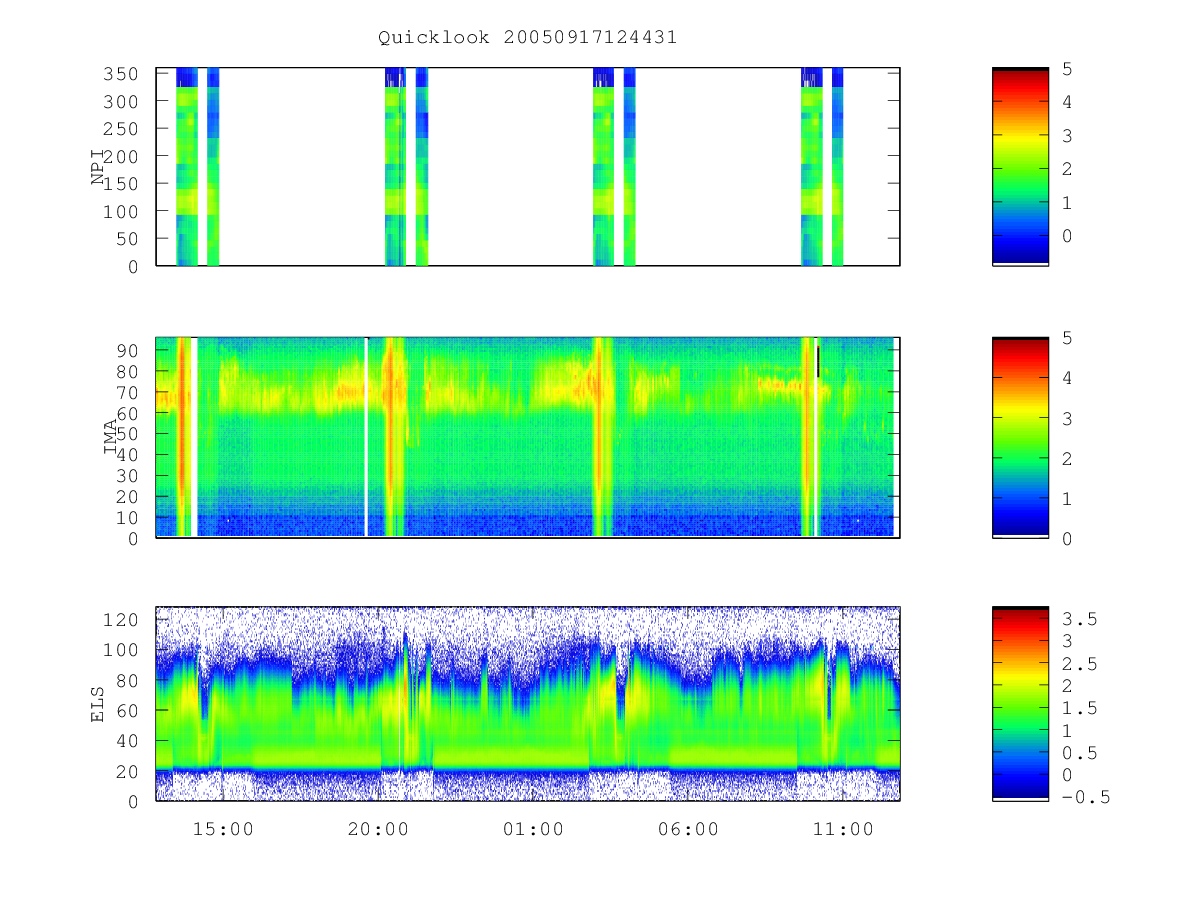This screenshot has height=900, width=1200.
Task: Open the ELS spectrogram panel
Action: (x=528, y=704)
